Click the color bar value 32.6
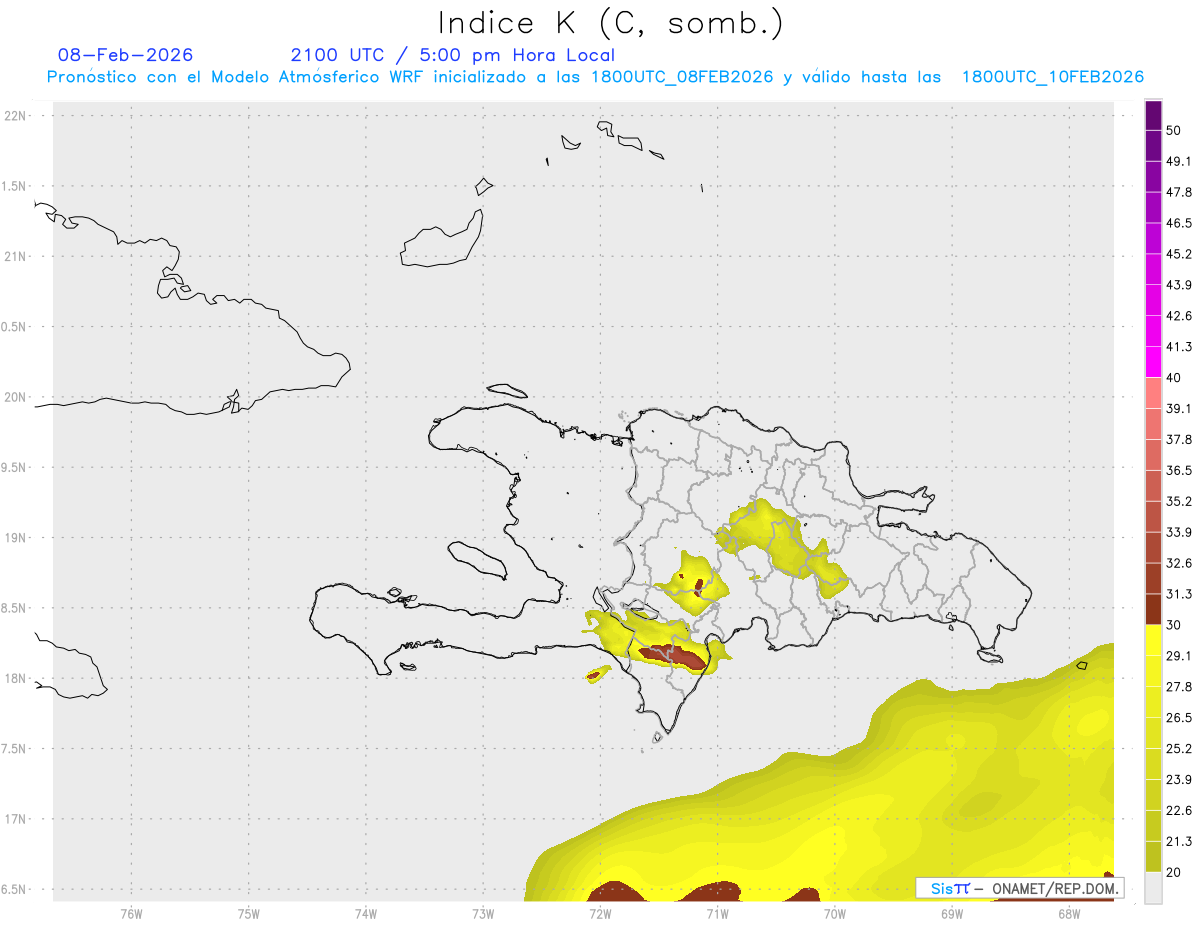The image size is (1200, 927). coord(1178,563)
